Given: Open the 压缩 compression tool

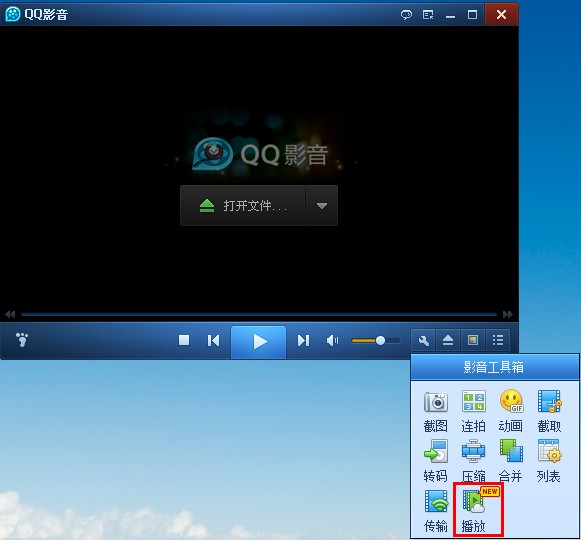Looking at the screenshot, I should (474, 460).
